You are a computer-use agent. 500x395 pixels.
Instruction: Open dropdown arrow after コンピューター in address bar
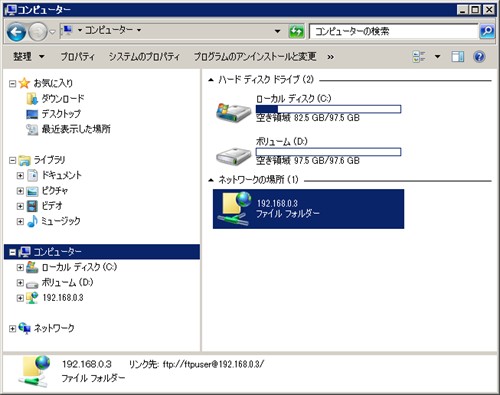139,30
